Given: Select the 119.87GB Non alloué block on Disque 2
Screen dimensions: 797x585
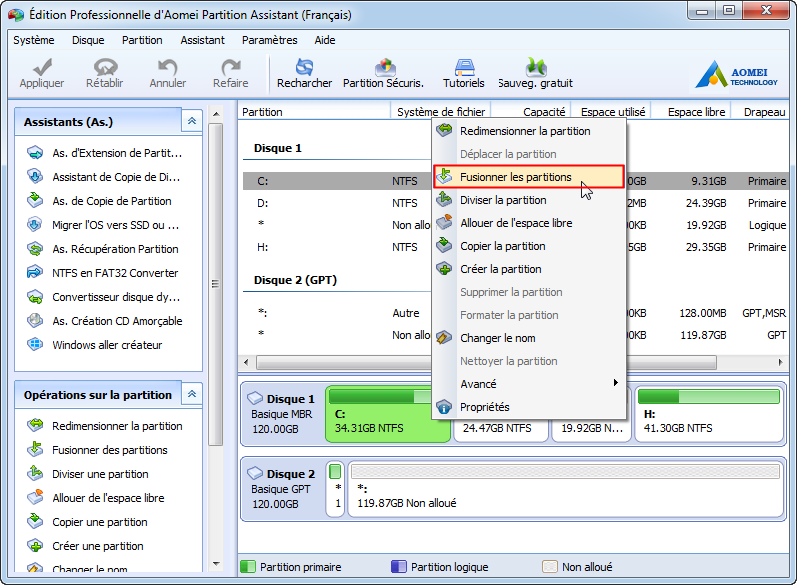Looking at the screenshot, I should pyautogui.click(x=565, y=489).
